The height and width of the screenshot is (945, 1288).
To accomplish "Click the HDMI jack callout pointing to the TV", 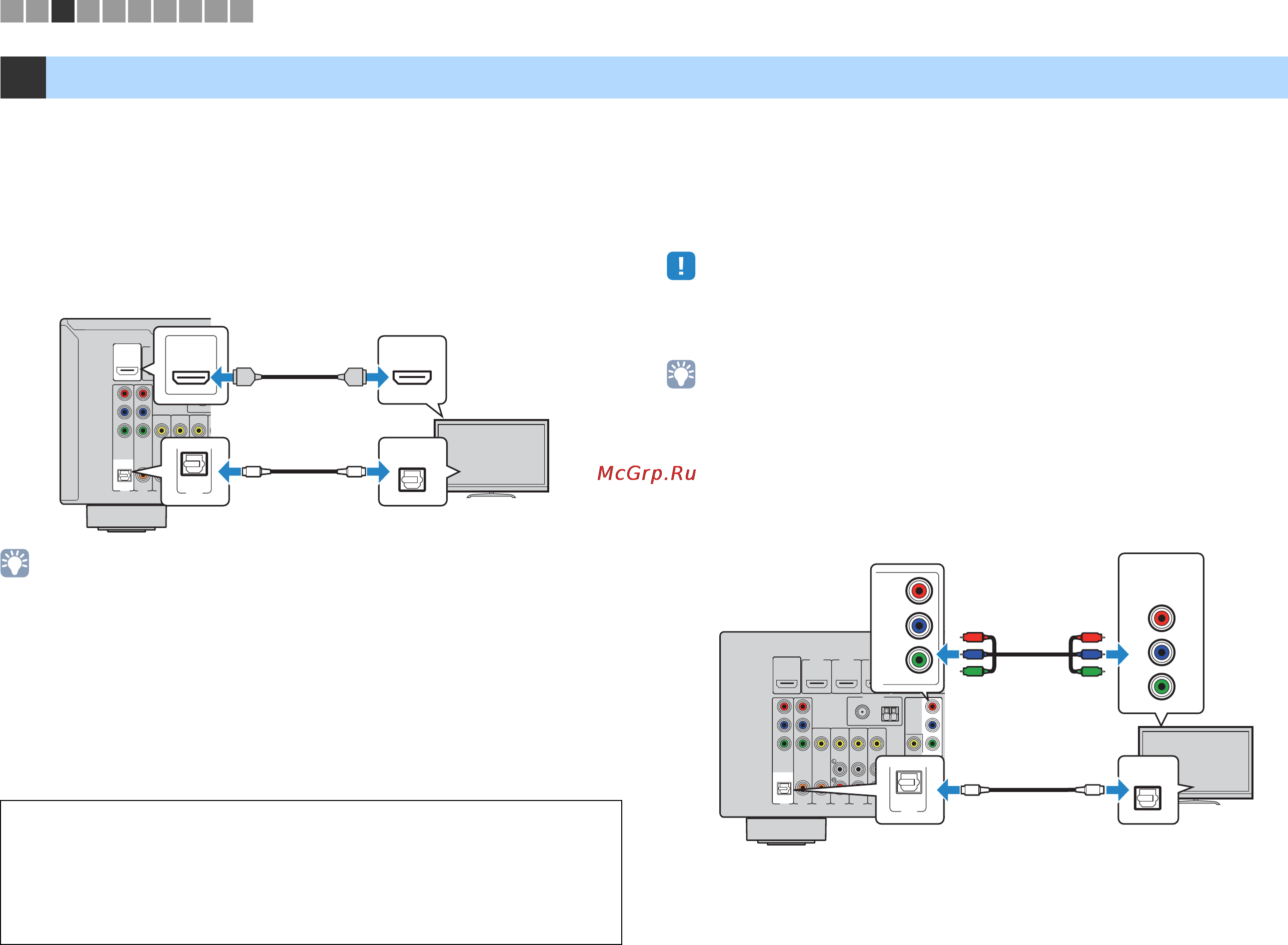I will [412, 370].
